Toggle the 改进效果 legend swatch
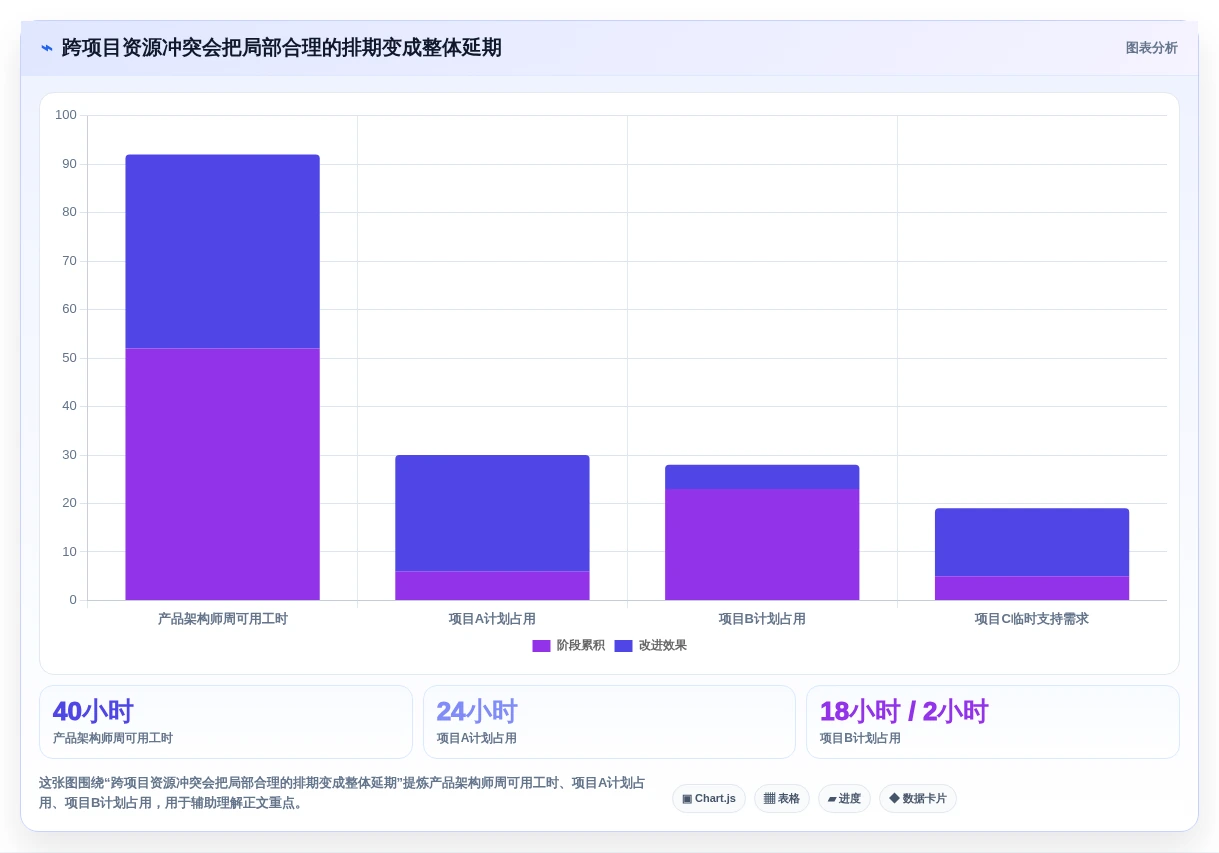This screenshot has width=1219, height=853. pos(623,646)
